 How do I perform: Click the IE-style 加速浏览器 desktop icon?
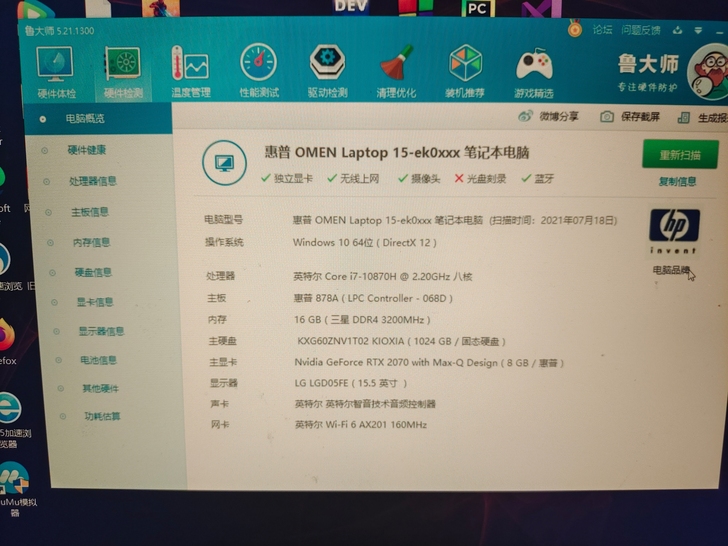coord(13,421)
